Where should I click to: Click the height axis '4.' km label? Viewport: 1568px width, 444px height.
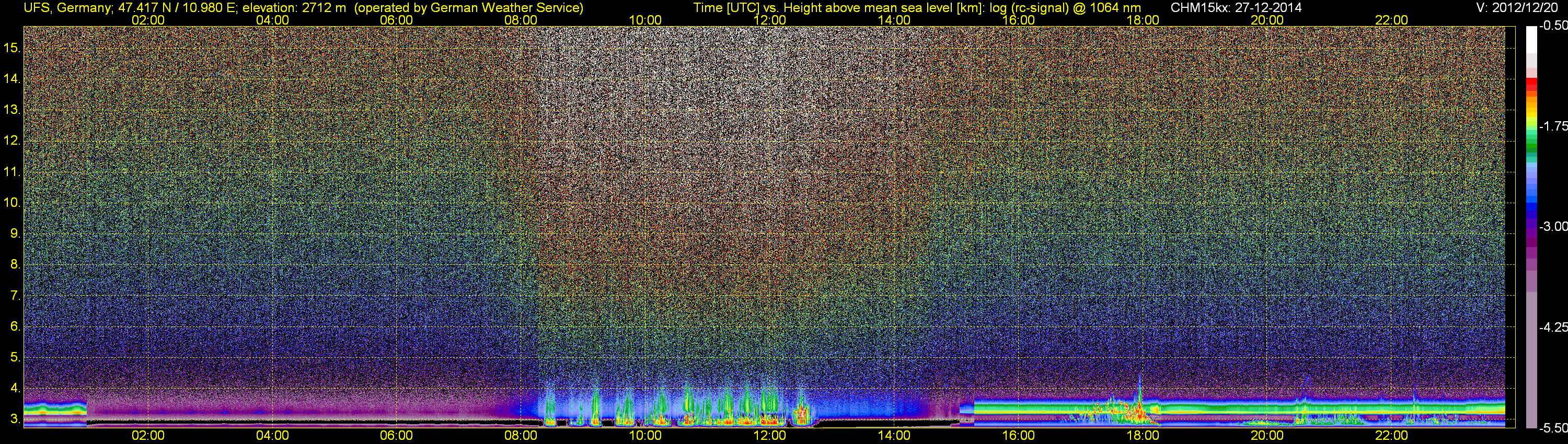pos(15,388)
